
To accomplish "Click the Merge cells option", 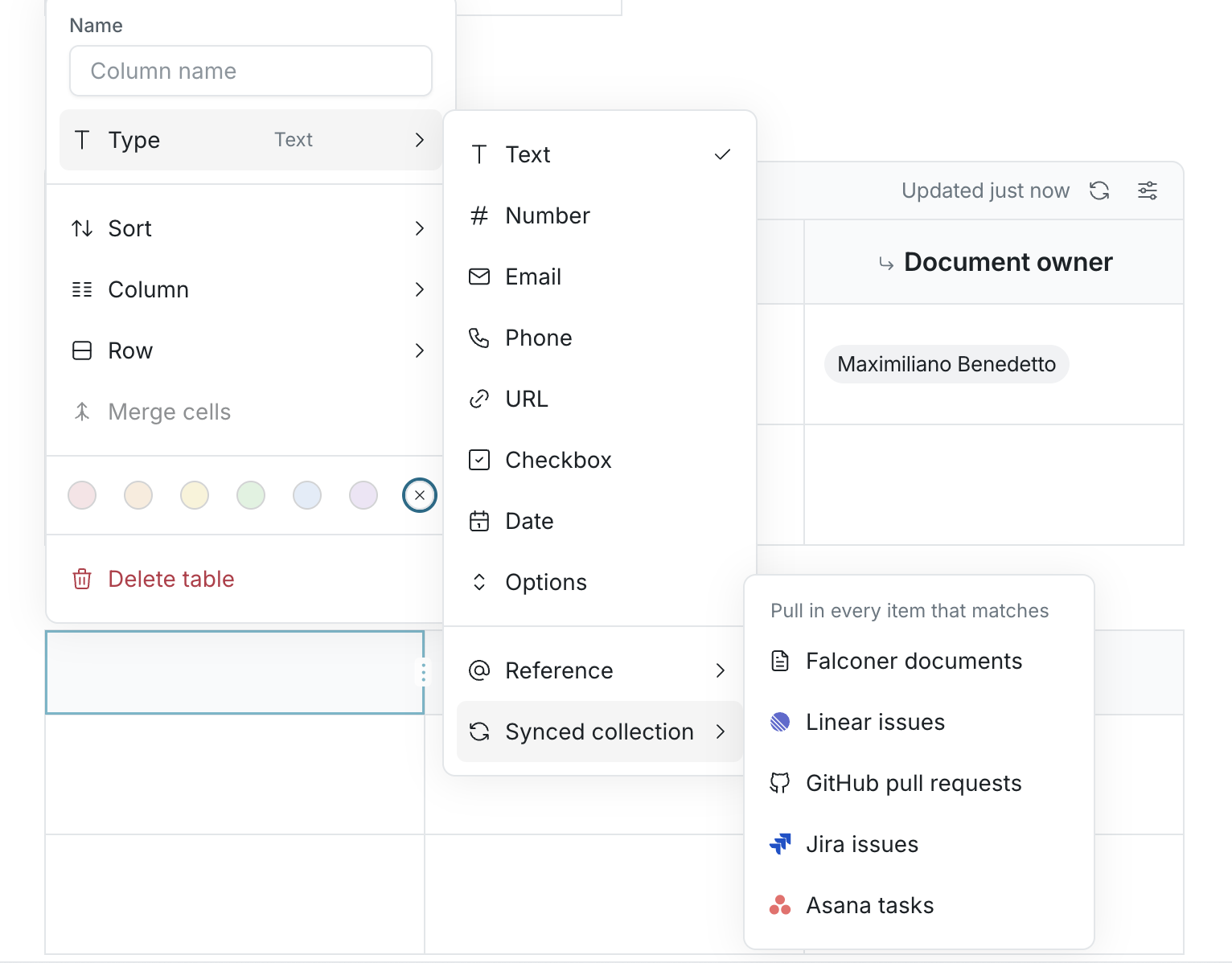I will click(x=251, y=412).
